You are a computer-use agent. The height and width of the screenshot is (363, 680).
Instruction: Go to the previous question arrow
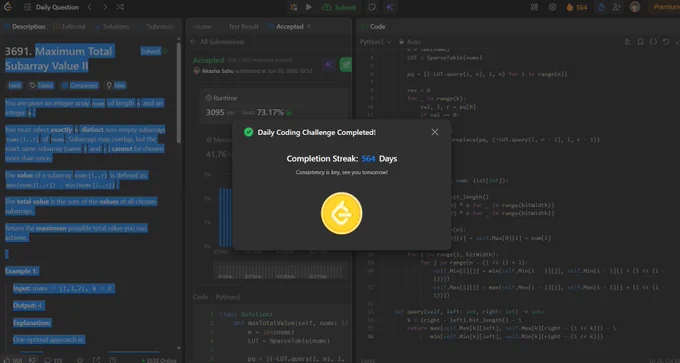[90, 7]
